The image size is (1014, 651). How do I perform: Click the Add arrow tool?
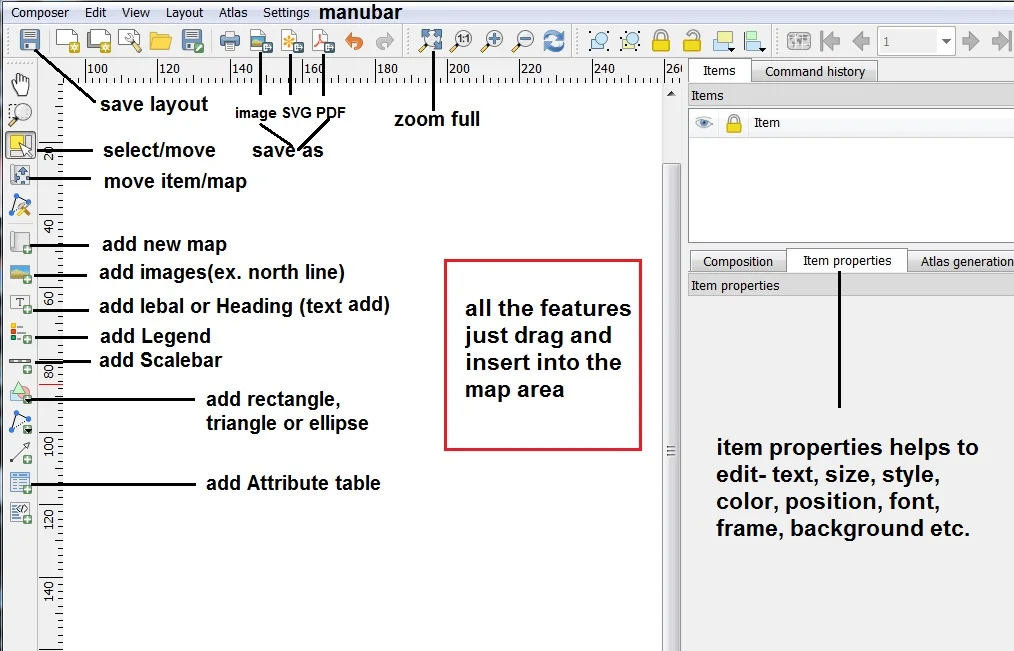21,453
